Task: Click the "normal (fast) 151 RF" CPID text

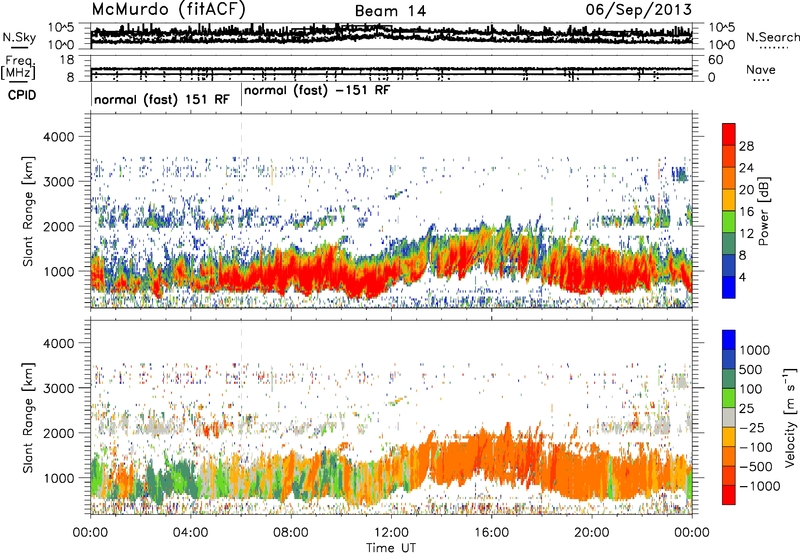Action: click(x=162, y=99)
